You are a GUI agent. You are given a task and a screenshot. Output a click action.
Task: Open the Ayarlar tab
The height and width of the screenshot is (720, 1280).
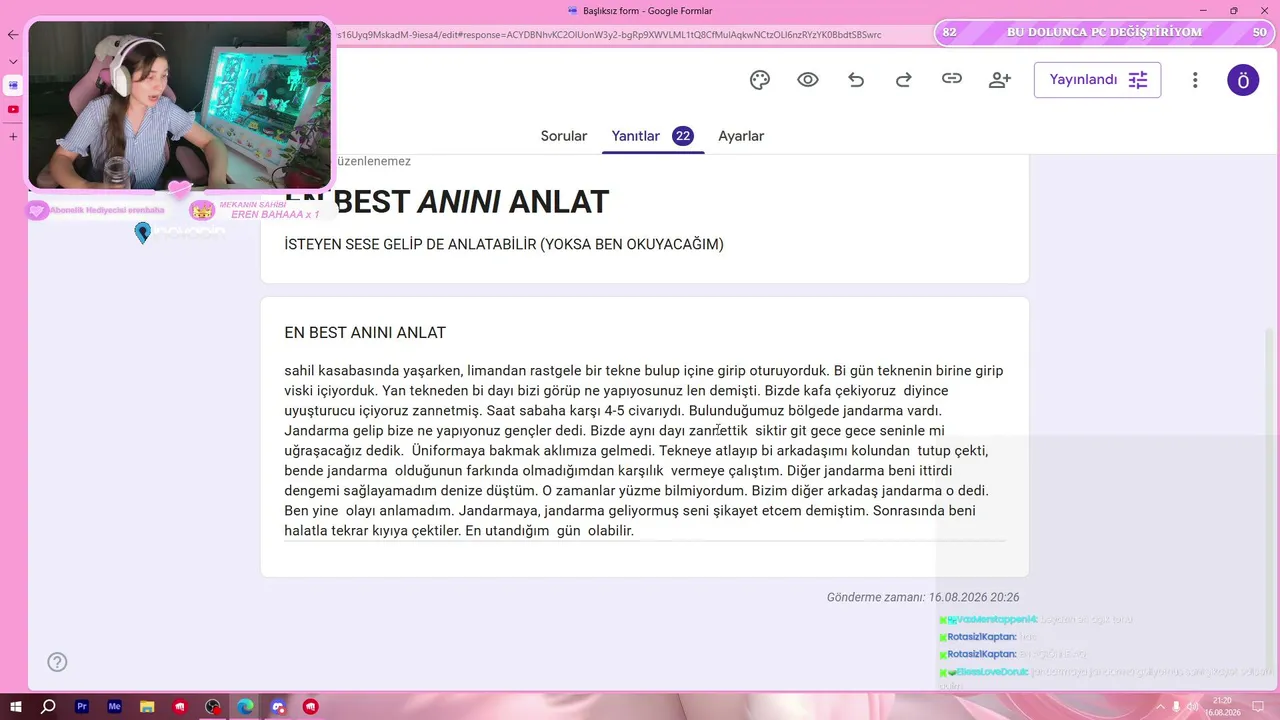(x=741, y=136)
